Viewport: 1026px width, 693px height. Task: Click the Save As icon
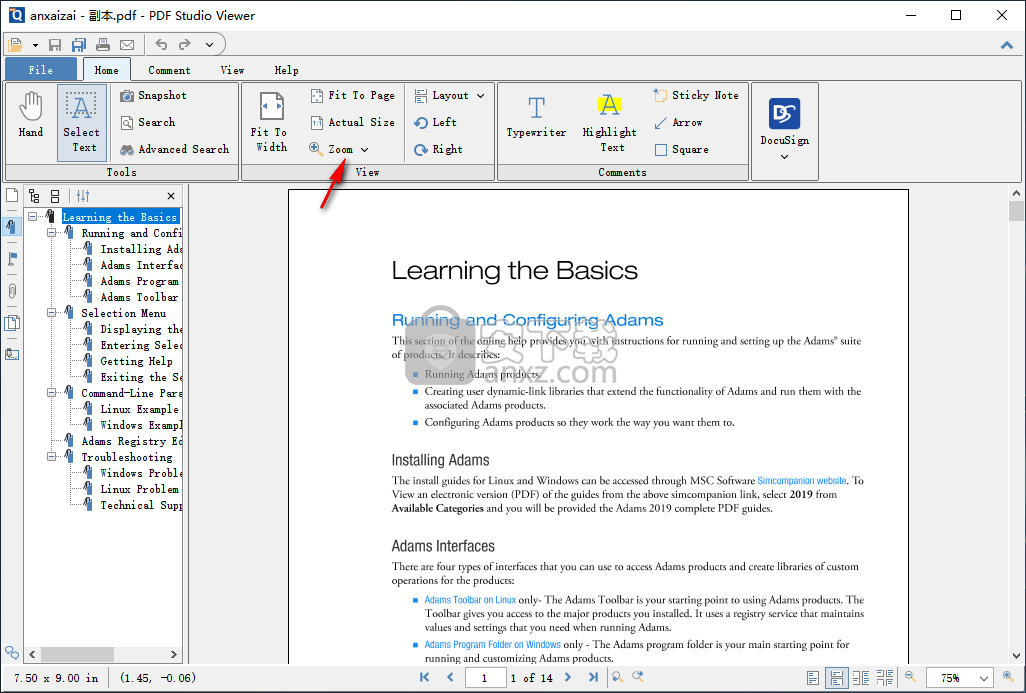click(79, 44)
